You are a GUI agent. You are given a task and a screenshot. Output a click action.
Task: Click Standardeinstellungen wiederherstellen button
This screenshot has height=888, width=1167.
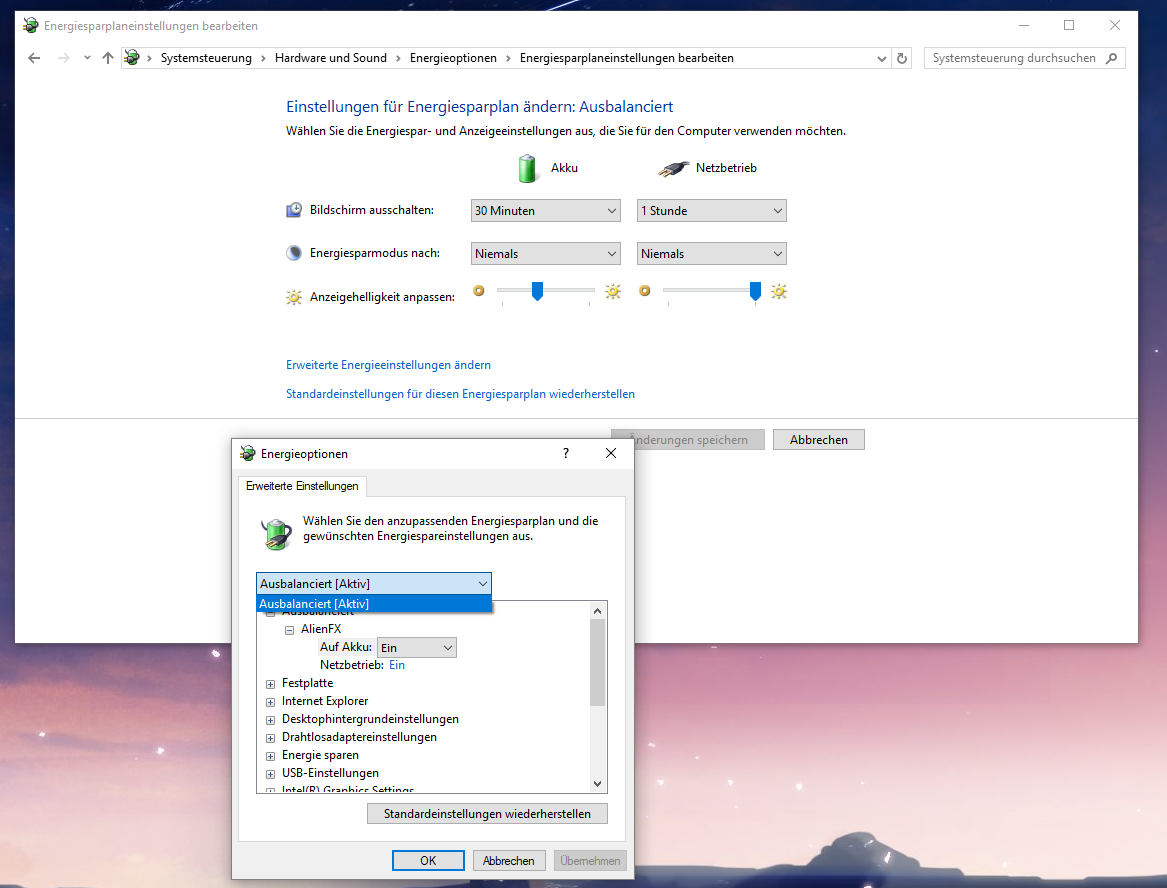coord(487,814)
